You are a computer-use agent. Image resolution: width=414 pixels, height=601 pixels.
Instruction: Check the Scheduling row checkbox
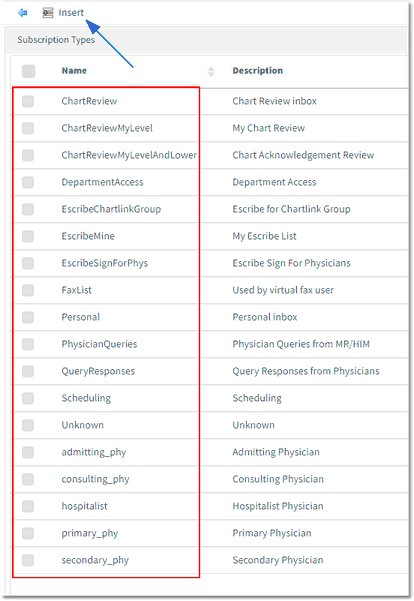click(x=28, y=398)
